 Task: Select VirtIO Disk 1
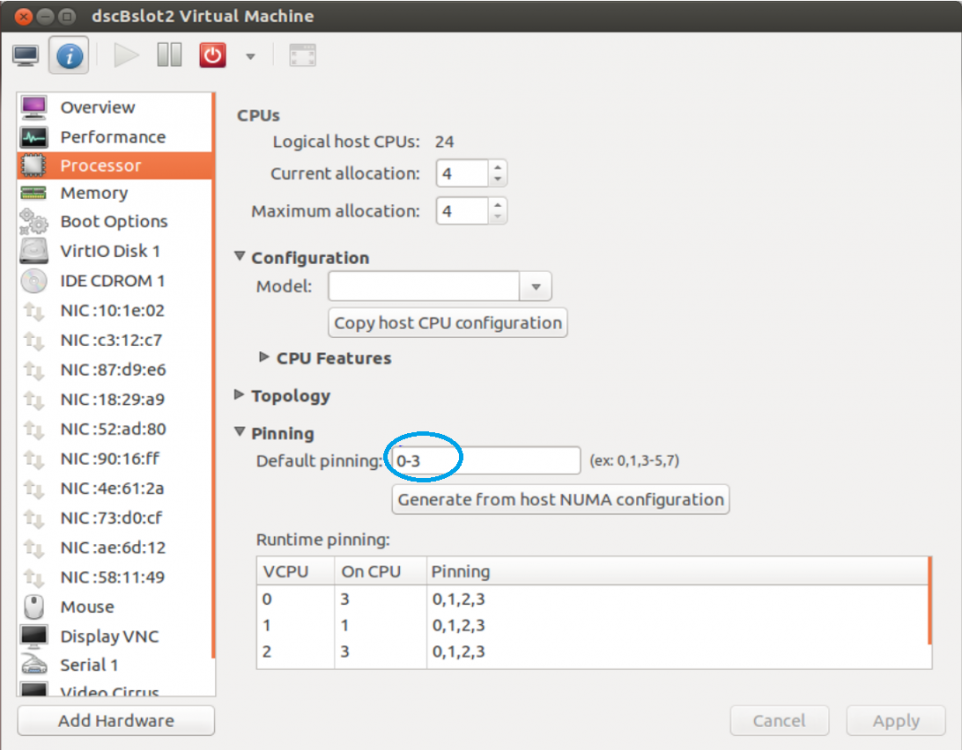(115, 251)
